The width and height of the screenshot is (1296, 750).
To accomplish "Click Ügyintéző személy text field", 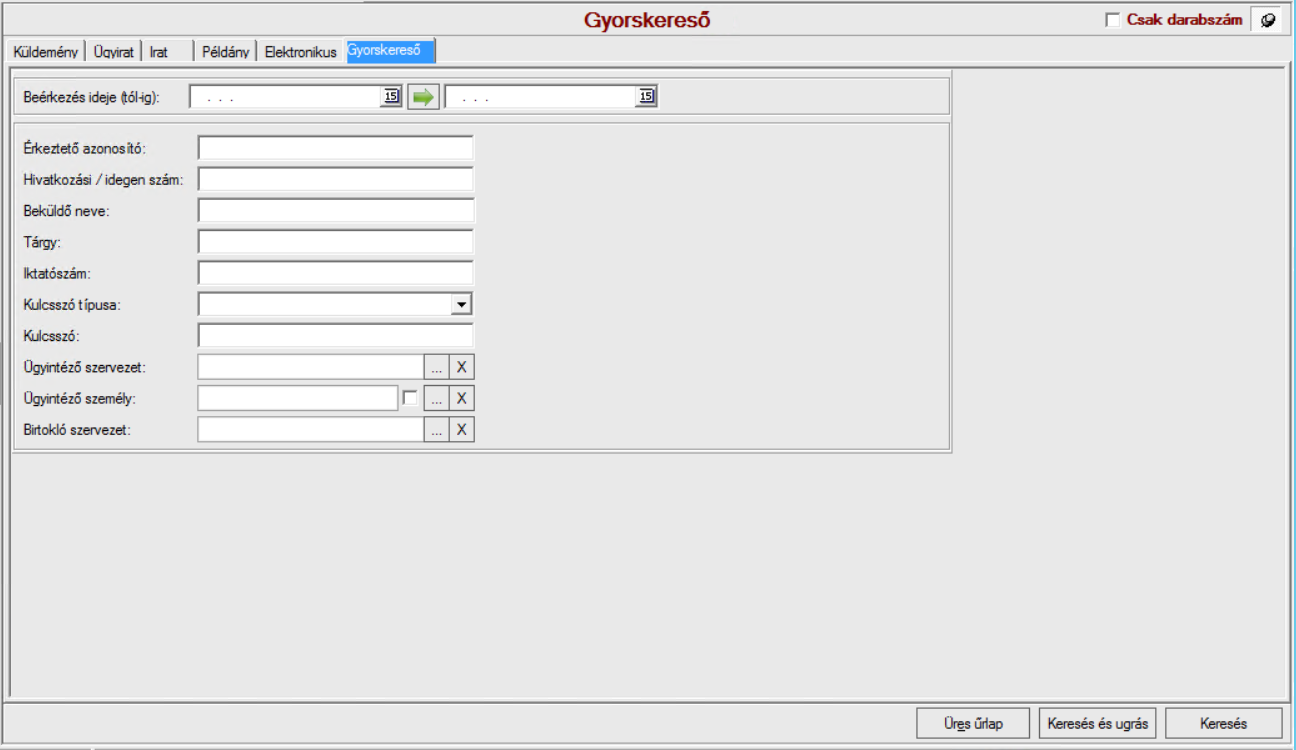I will point(298,398).
